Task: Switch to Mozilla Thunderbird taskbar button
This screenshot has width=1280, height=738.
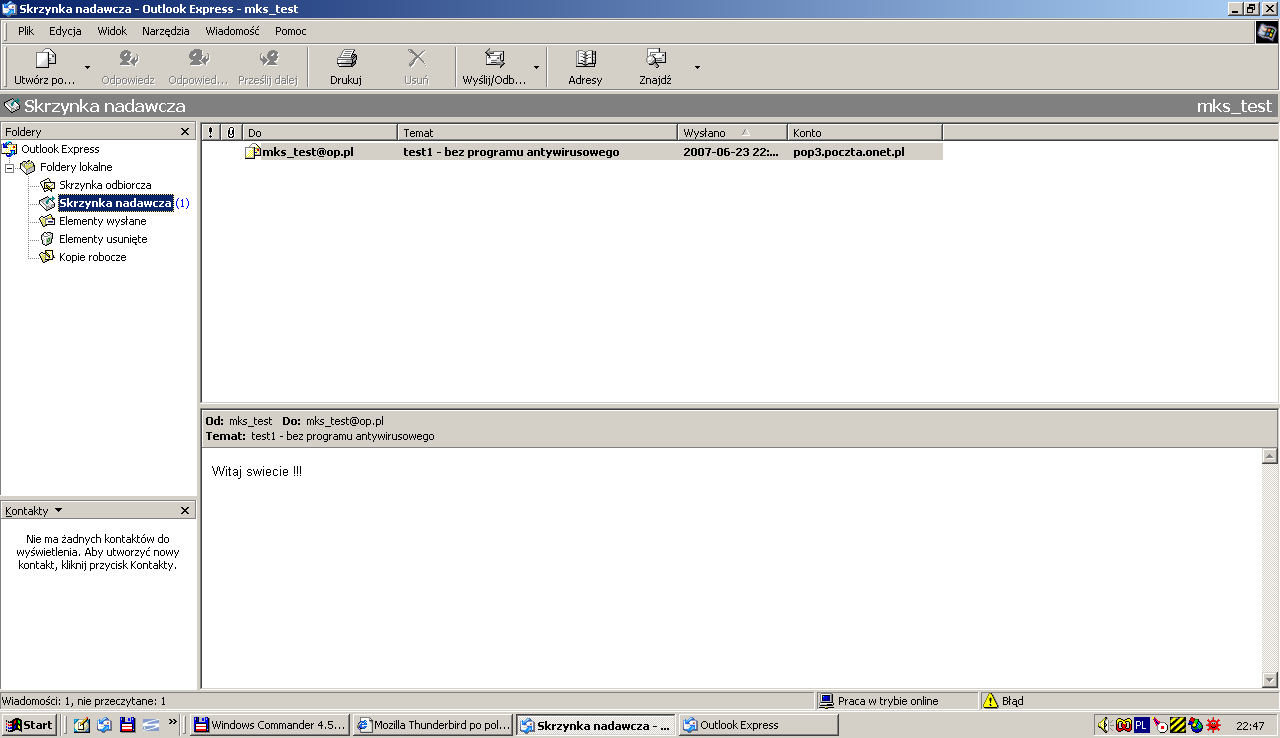Action: coord(433,725)
